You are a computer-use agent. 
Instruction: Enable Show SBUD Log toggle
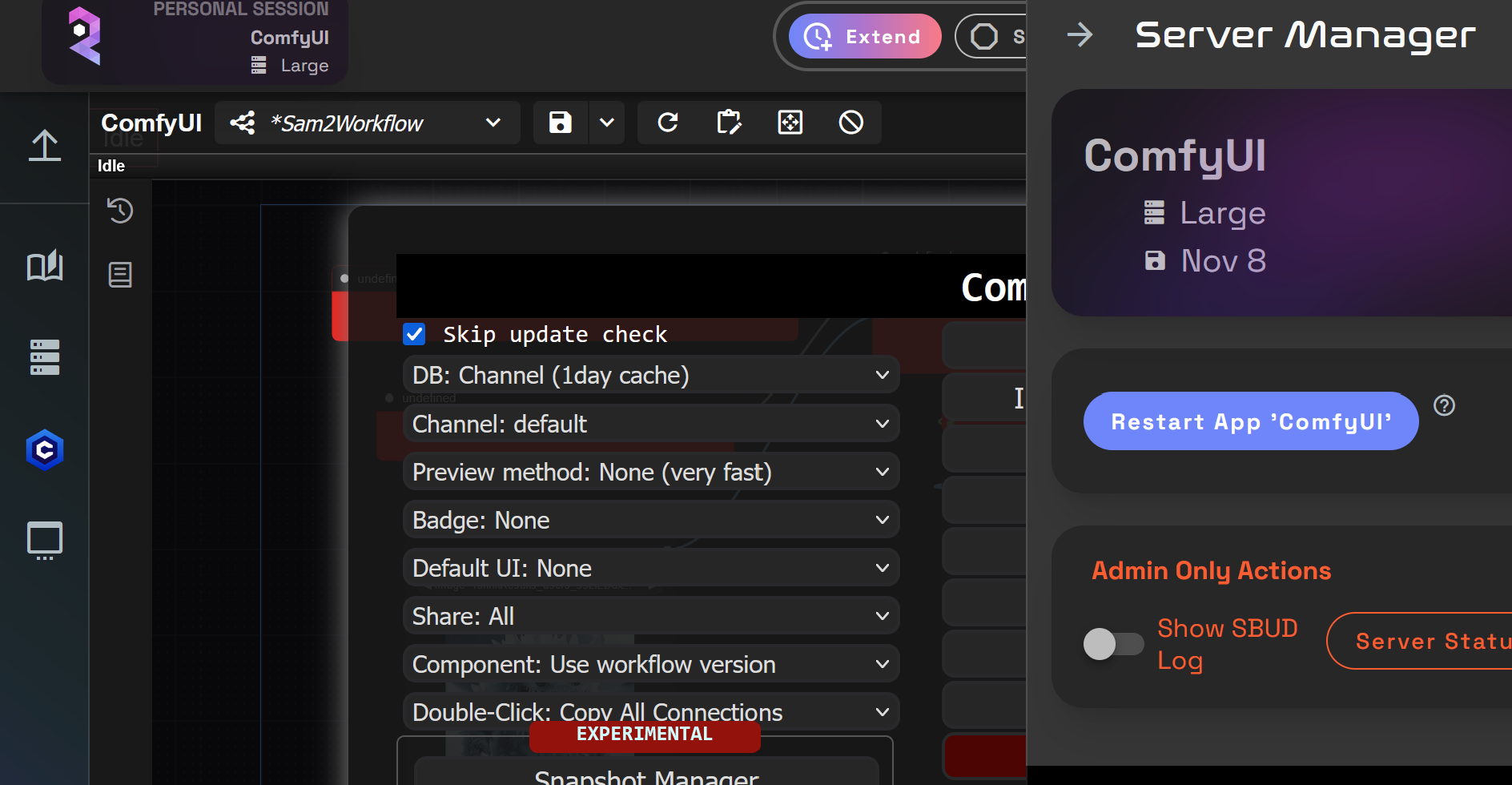(x=1112, y=644)
